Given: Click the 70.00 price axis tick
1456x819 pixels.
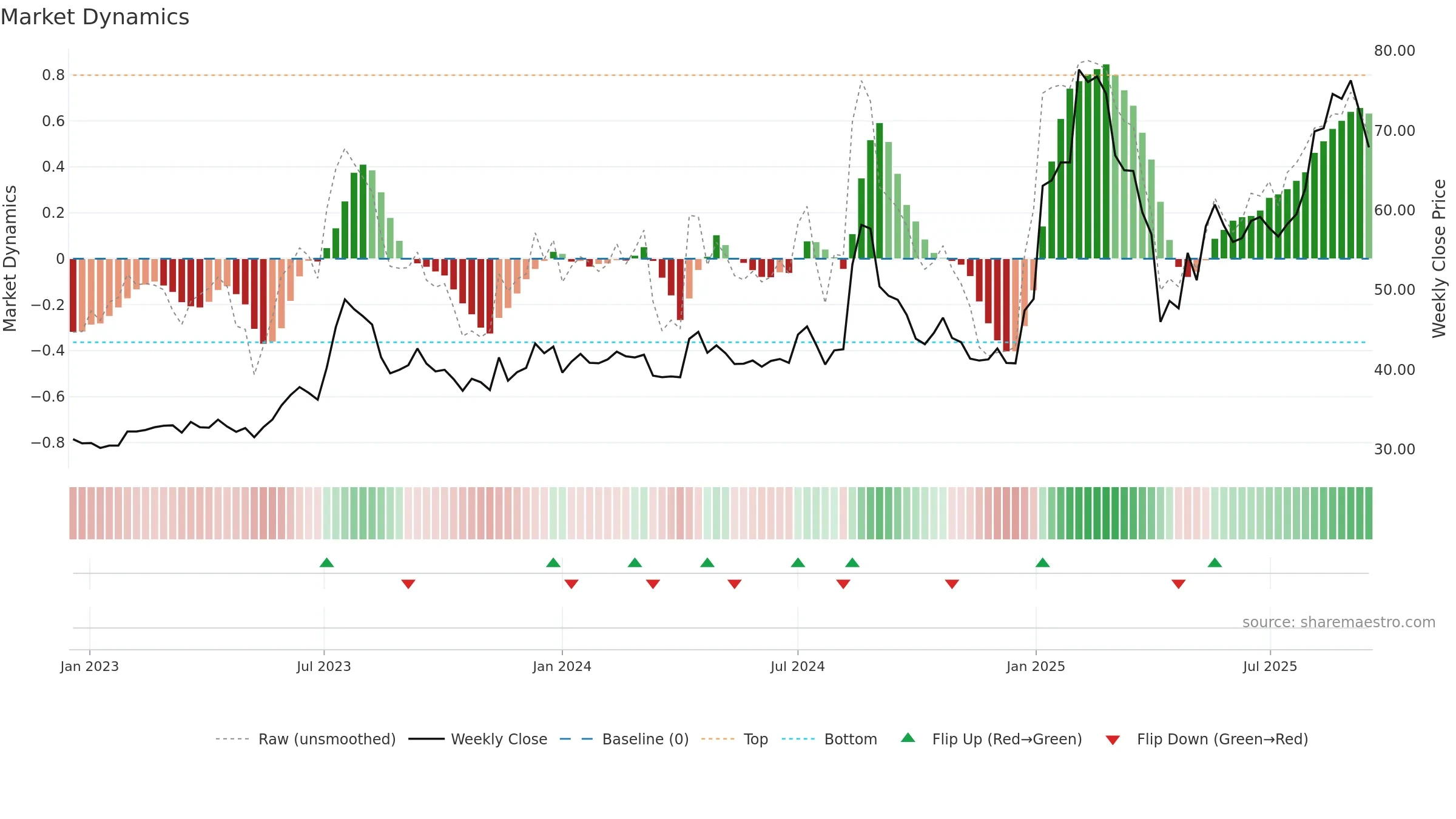Looking at the screenshot, I should point(1395,130).
